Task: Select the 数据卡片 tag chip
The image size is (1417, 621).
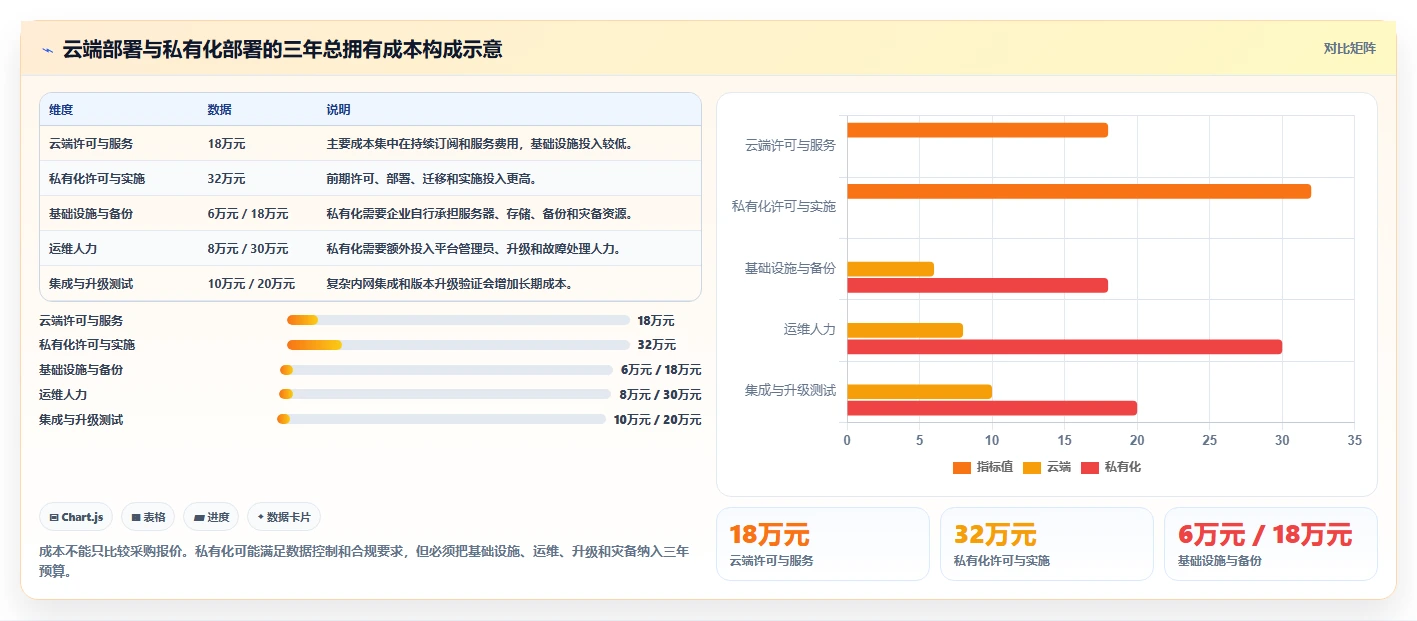Action: 284,517
